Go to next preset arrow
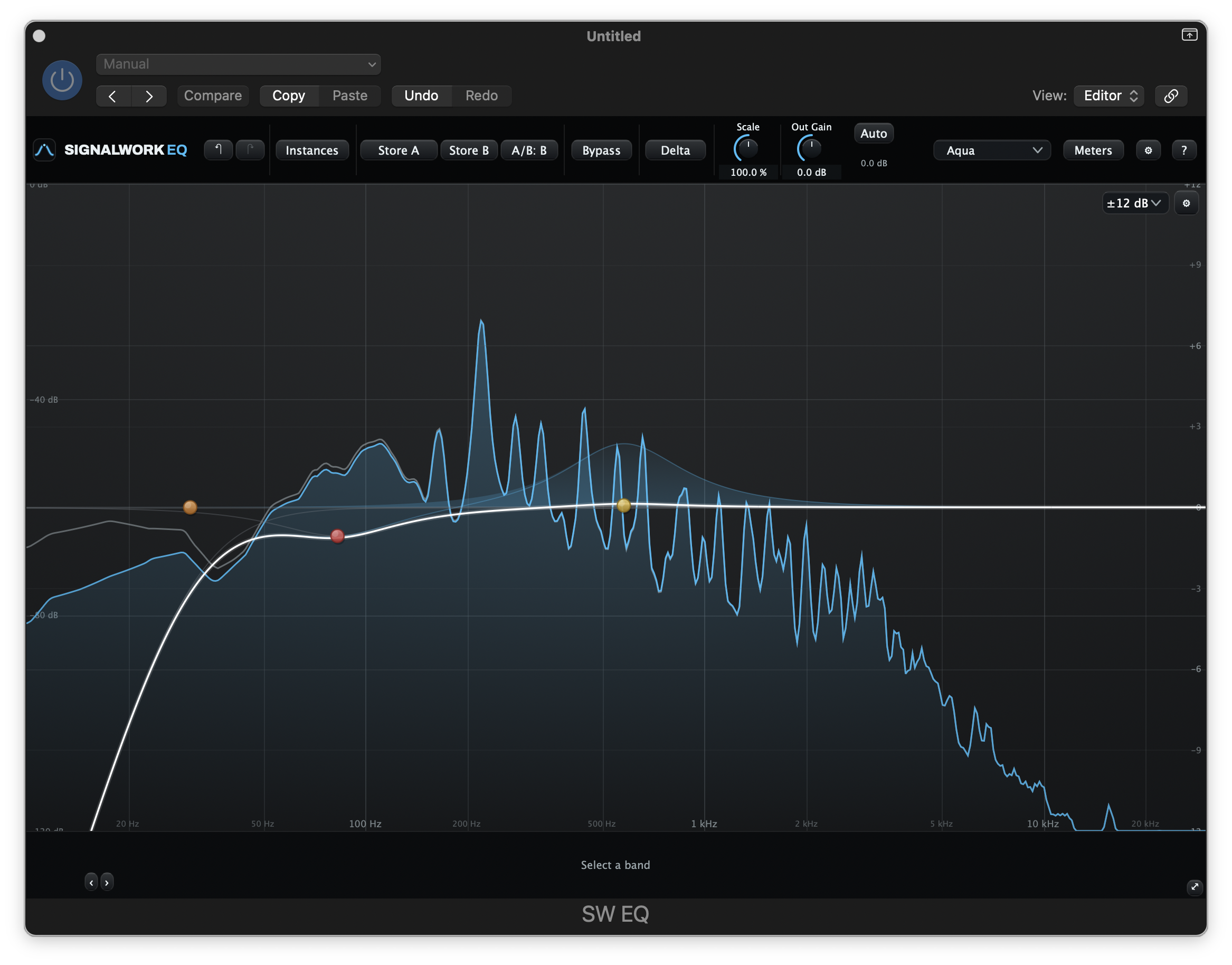This screenshot has width=1232, height=965. pos(148,96)
